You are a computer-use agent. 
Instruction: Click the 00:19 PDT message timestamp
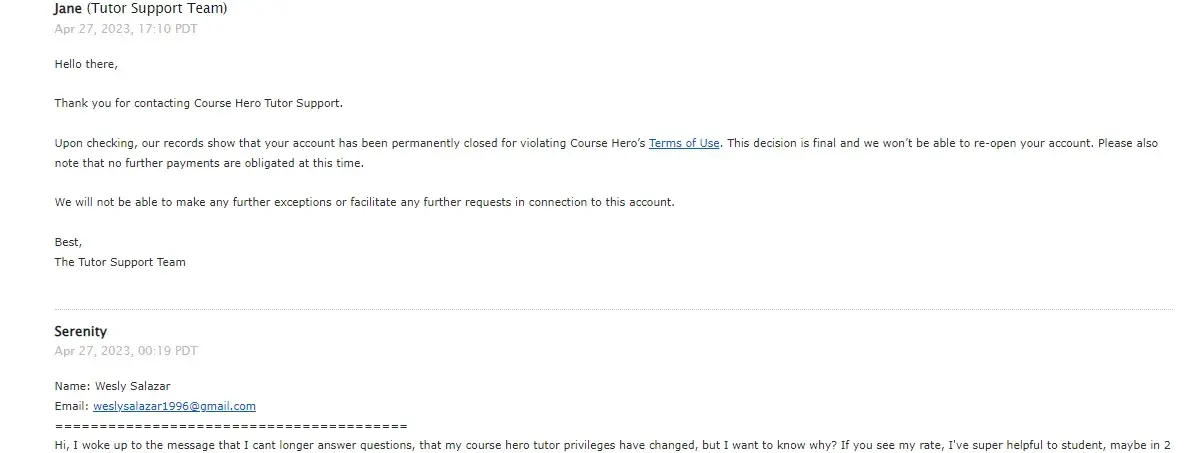coord(125,351)
